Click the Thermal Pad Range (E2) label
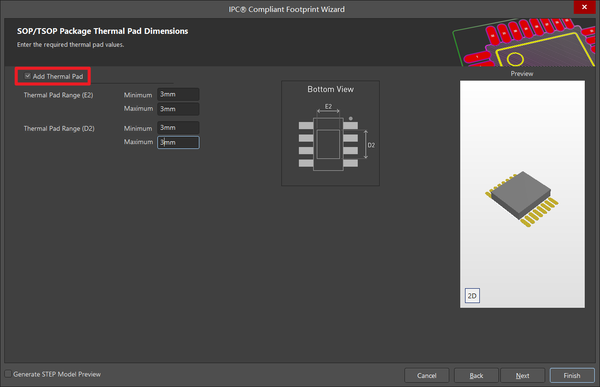This screenshot has width=600, height=387. pyautogui.click(x=59, y=95)
